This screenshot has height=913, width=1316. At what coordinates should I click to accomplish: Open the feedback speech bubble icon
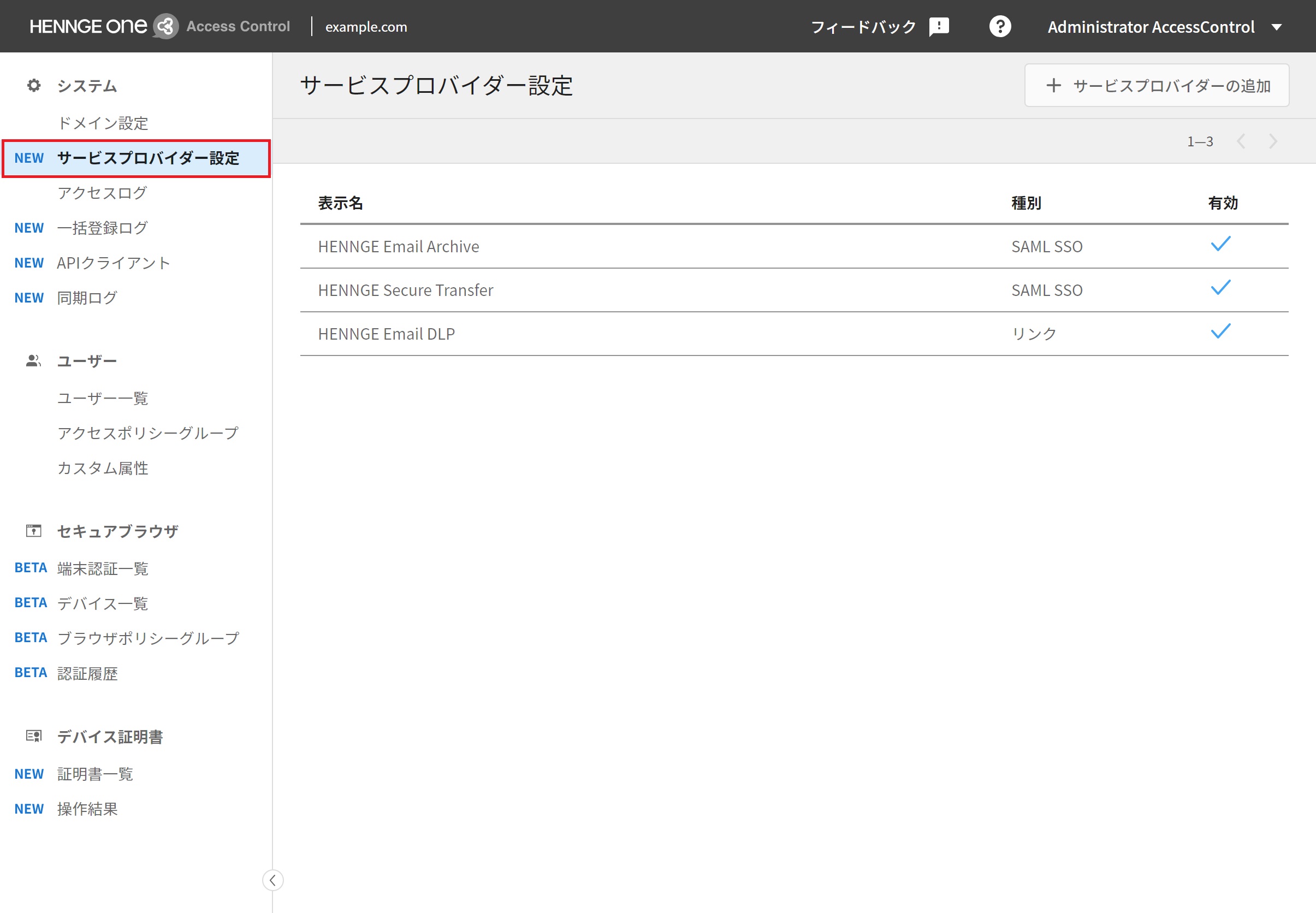tap(939, 27)
